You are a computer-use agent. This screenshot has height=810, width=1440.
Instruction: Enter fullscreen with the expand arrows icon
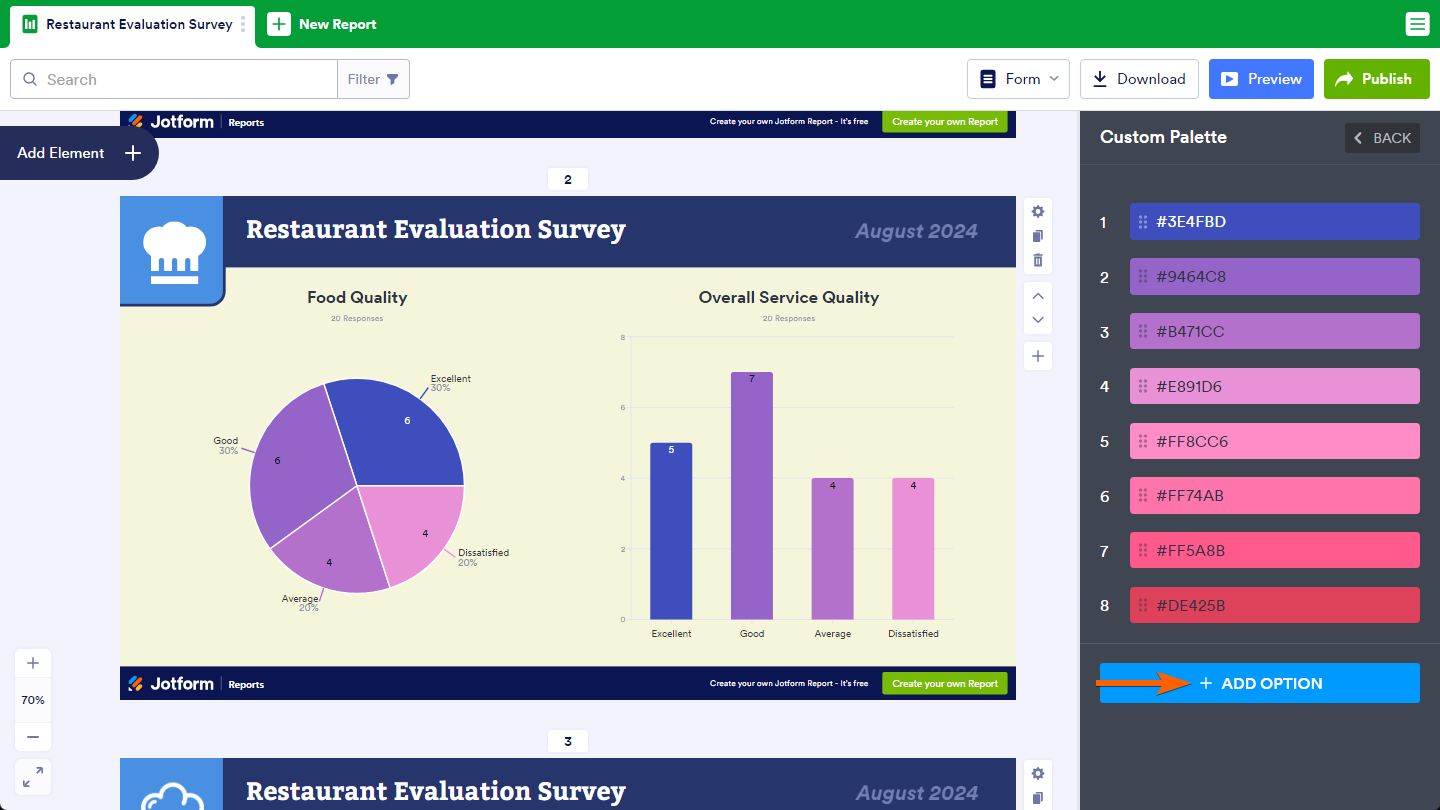coord(33,777)
